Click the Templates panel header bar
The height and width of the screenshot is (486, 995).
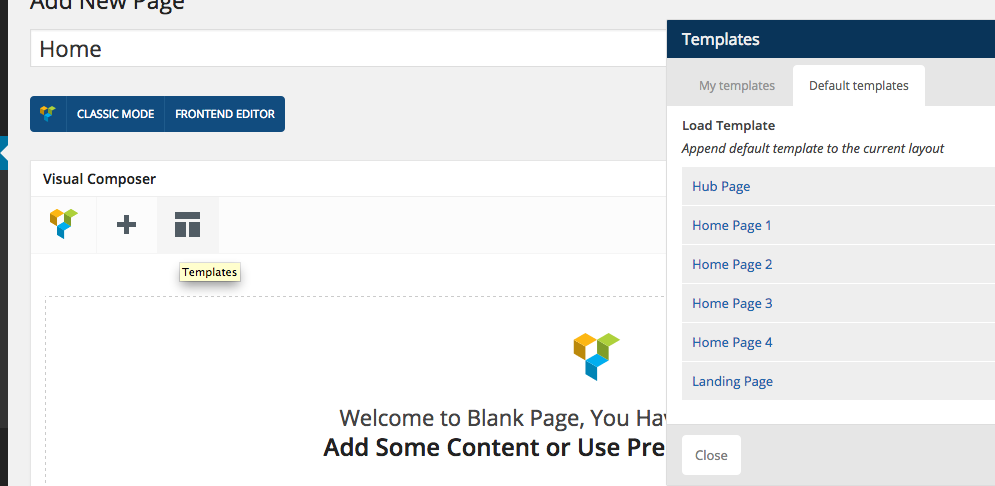(831, 39)
